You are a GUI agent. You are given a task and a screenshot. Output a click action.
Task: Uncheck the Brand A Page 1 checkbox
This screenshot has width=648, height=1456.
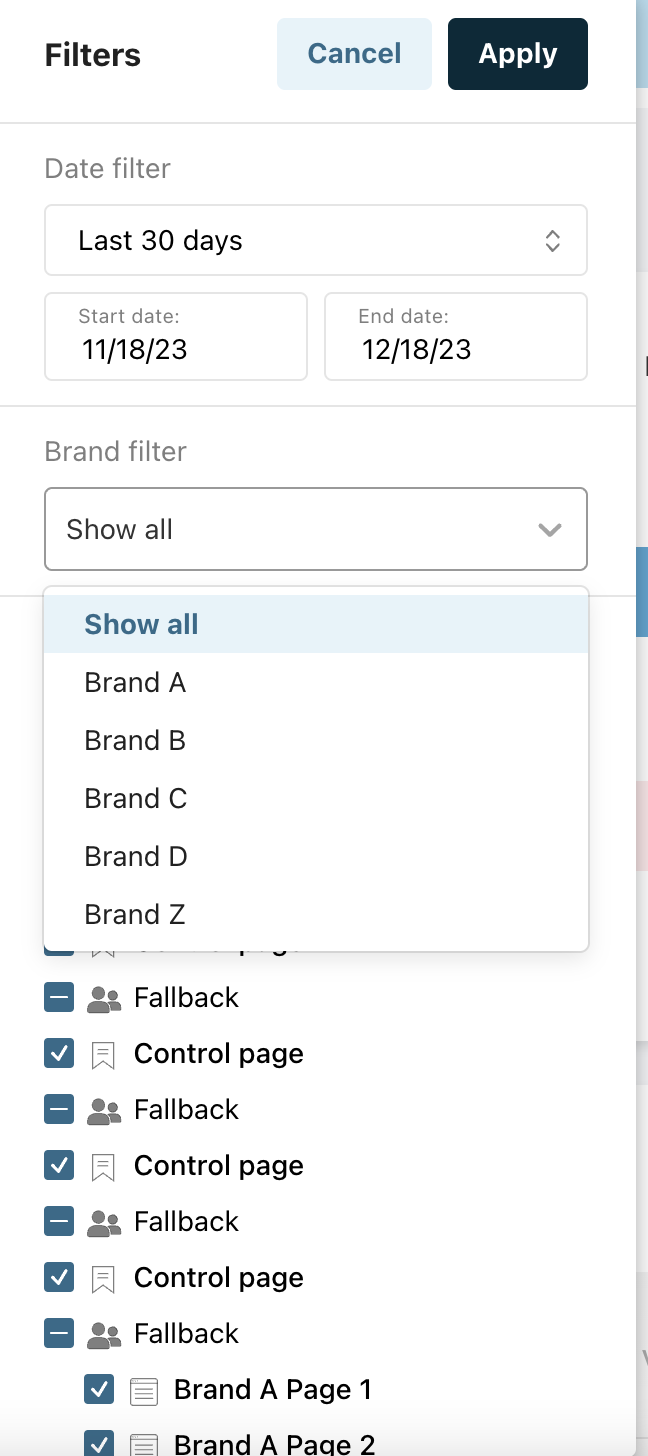(98, 1390)
